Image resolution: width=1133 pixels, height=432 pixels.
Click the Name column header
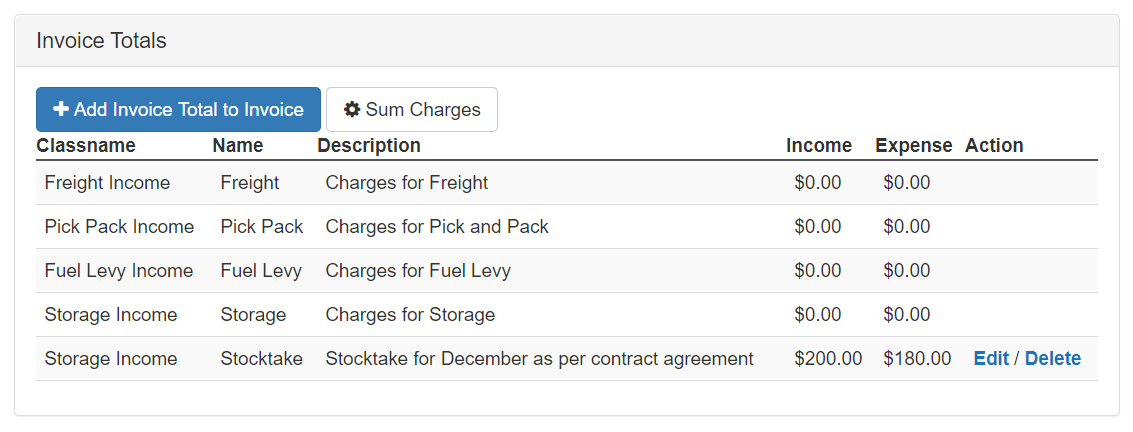(238, 146)
